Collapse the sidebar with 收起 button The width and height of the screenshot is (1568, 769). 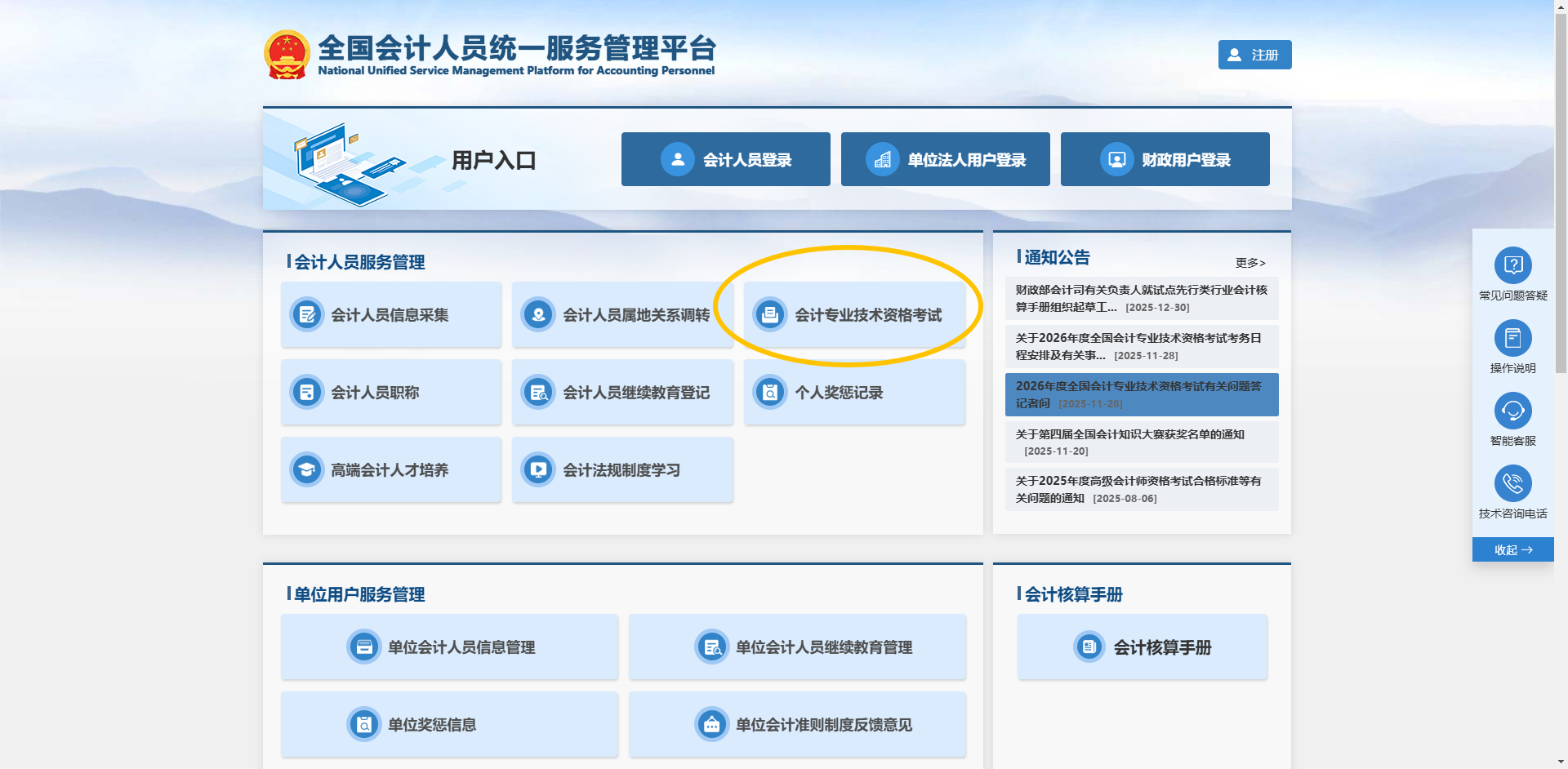[1512, 550]
